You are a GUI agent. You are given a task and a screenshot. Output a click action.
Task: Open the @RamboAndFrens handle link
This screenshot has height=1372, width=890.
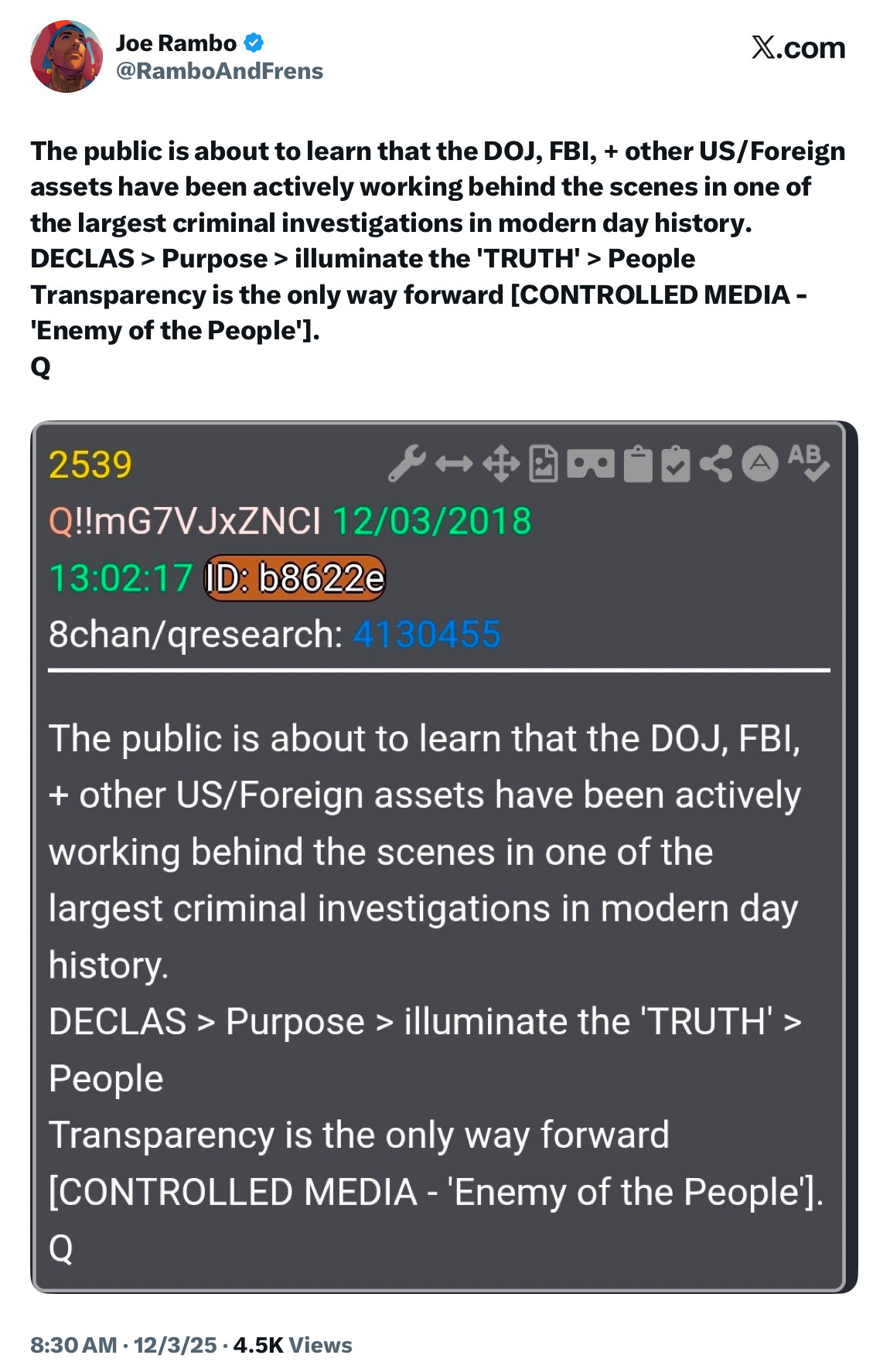(x=220, y=71)
